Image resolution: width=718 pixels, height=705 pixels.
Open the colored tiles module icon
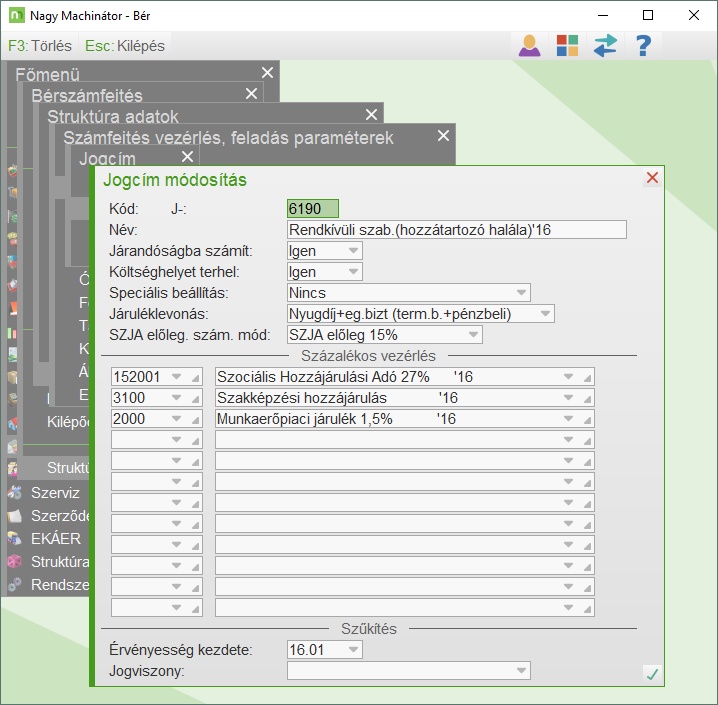567,45
